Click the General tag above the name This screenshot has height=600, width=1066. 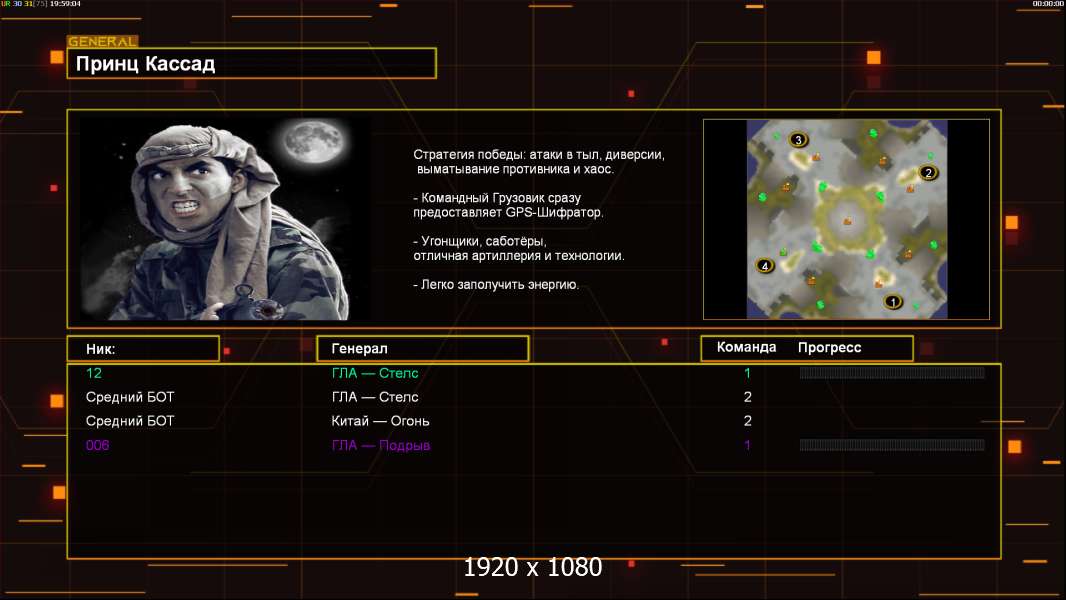coord(102,42)
